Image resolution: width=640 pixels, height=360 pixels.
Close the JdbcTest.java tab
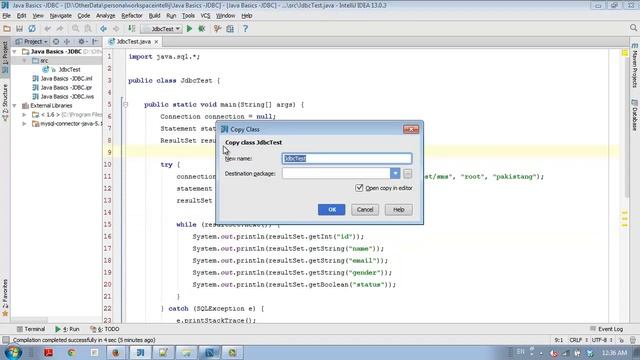156,42
